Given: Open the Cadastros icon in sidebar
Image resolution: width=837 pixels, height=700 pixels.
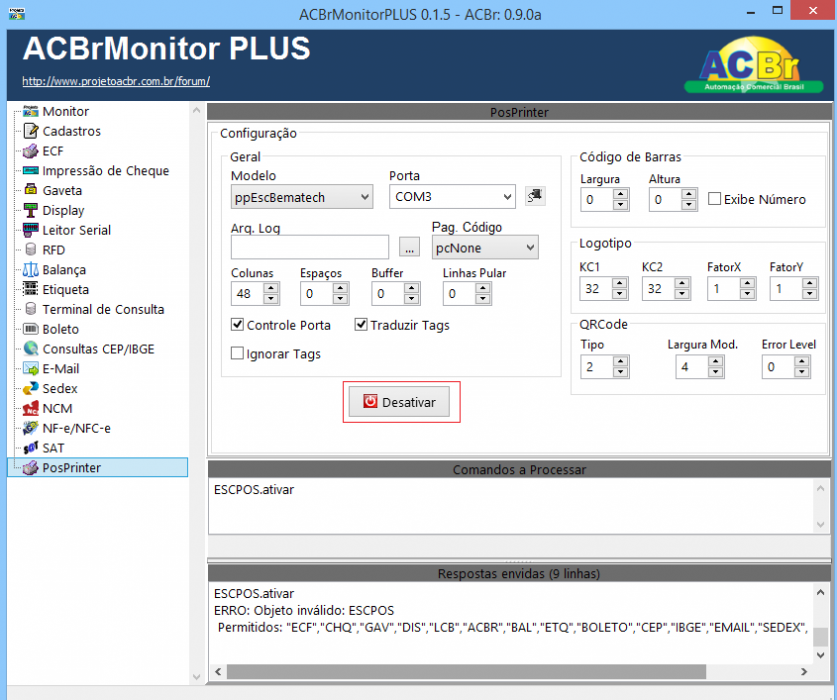Looking at the screenshot, I should [x=30, y=131].
